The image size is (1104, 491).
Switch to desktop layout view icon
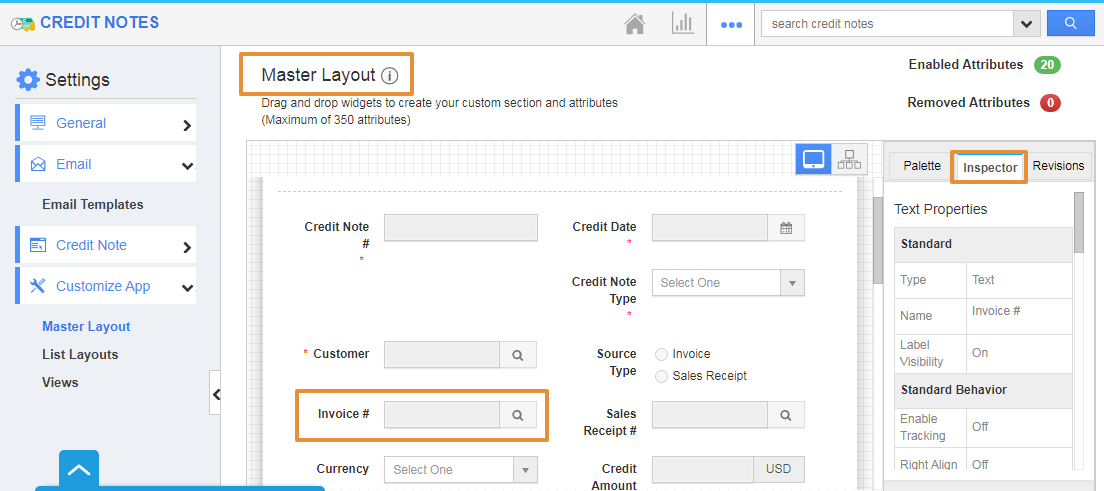(813, 159)
